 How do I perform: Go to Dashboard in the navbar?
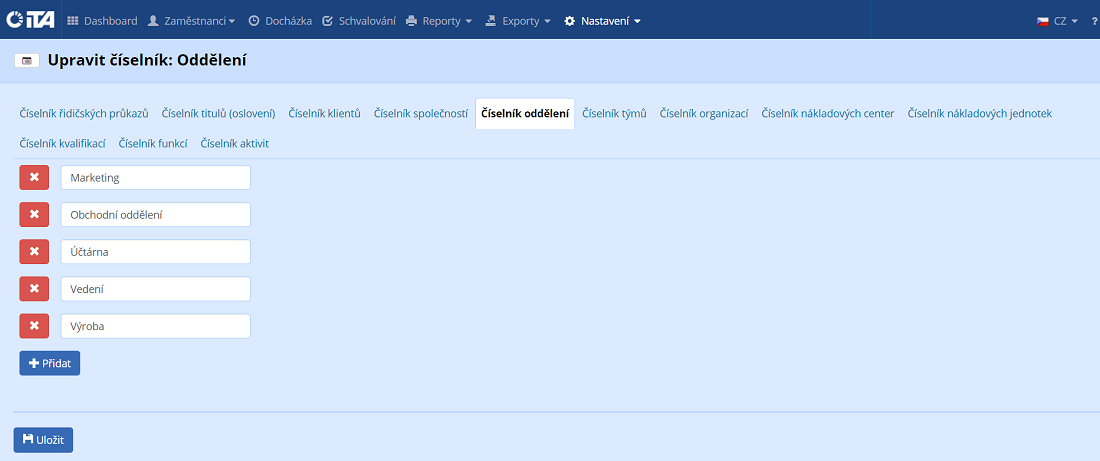[102, 21]
